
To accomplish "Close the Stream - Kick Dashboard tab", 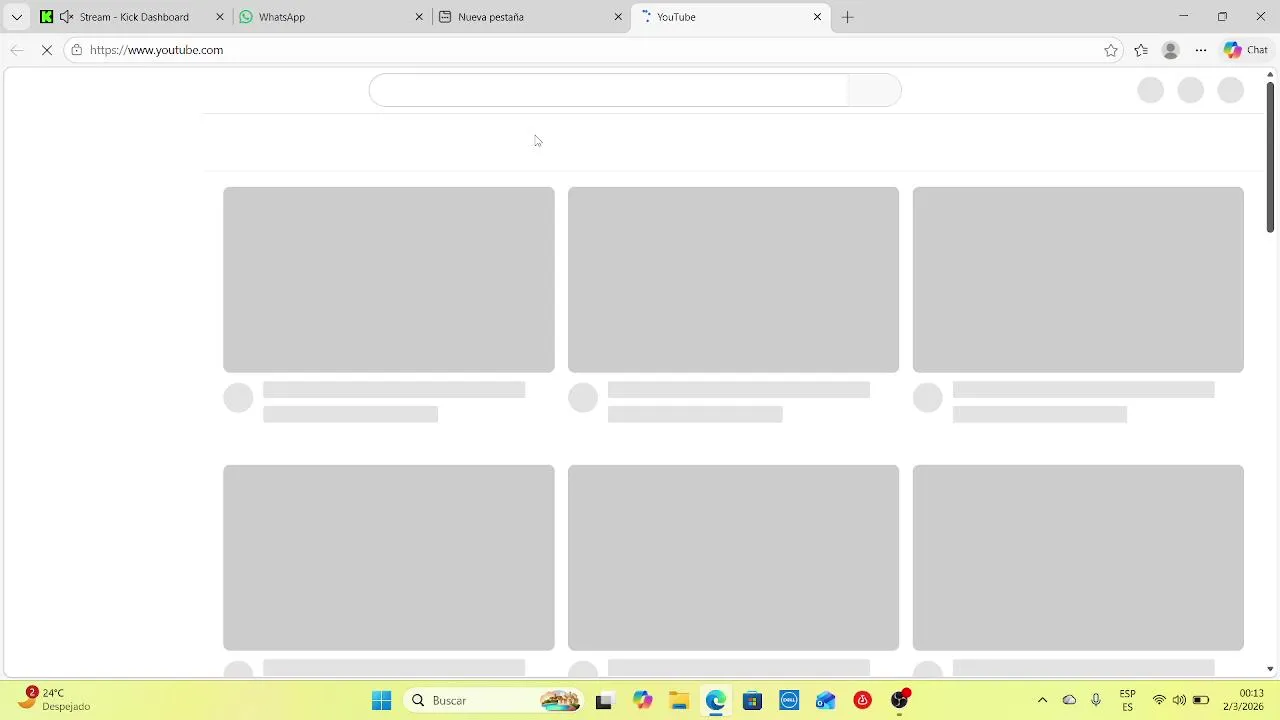I will [220, 17].
